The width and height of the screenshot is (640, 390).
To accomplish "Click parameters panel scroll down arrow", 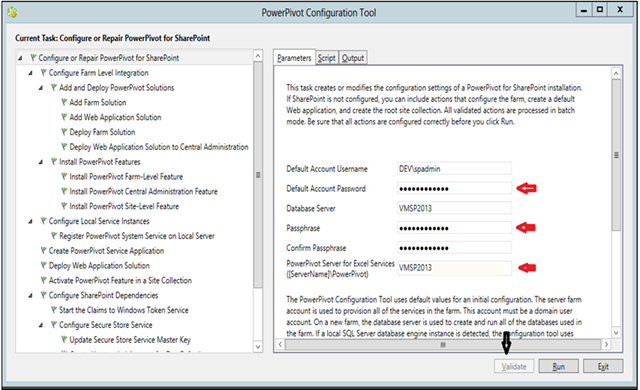I will pos(616,333).
